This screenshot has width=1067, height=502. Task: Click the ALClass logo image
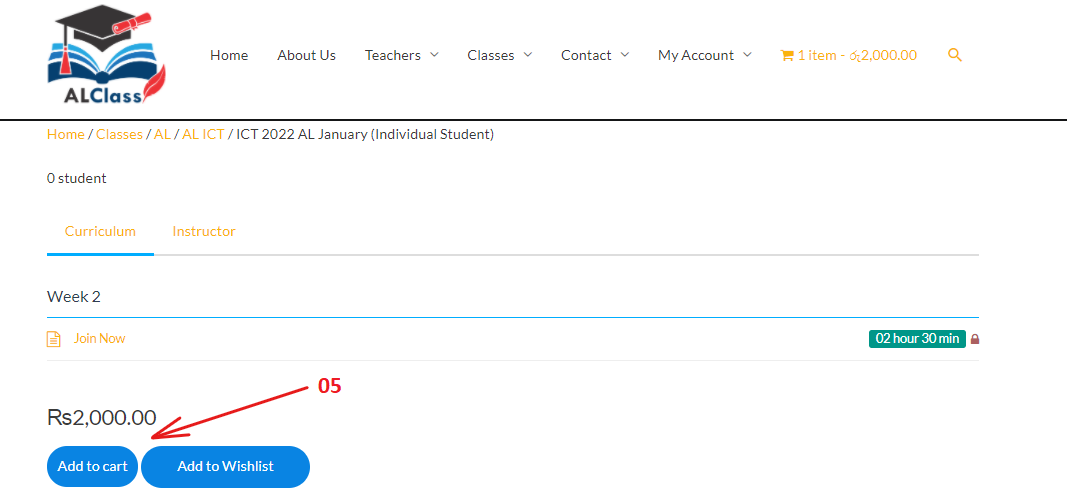(x=106, y=57)
